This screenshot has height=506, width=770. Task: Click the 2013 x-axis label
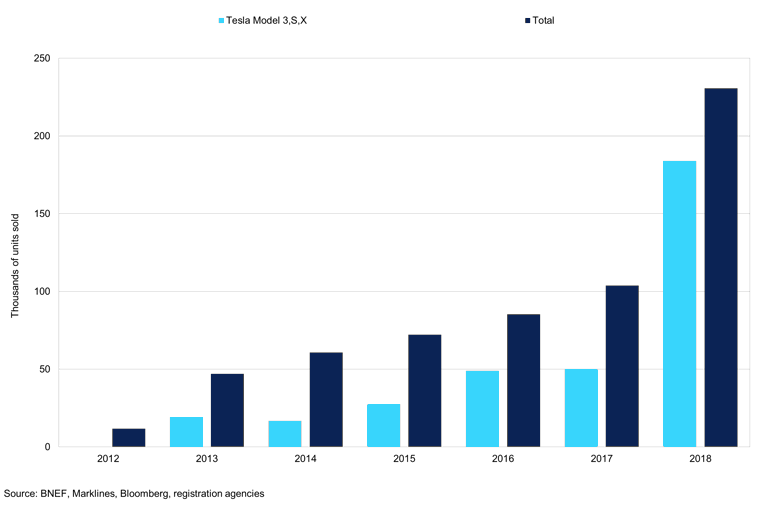coord(207,459)
